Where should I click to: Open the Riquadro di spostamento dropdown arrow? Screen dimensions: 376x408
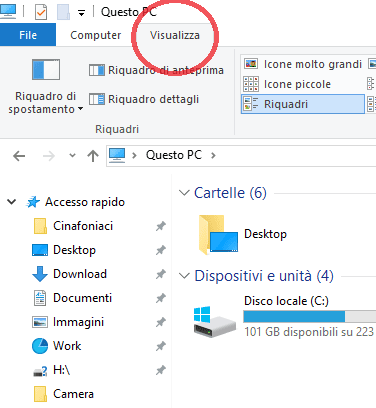coord(80,109)
